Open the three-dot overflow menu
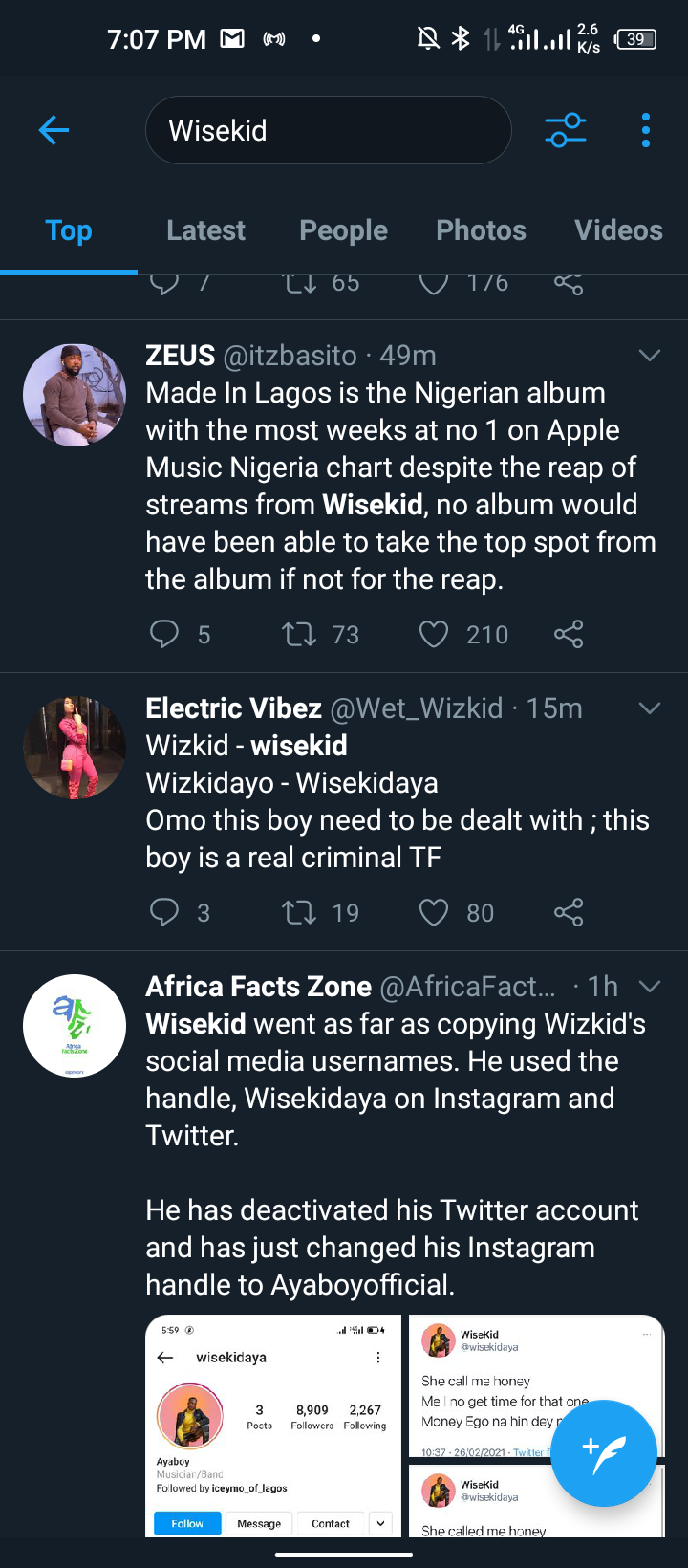Viewport: 688px width, 1568px height. tap(646, 130)
